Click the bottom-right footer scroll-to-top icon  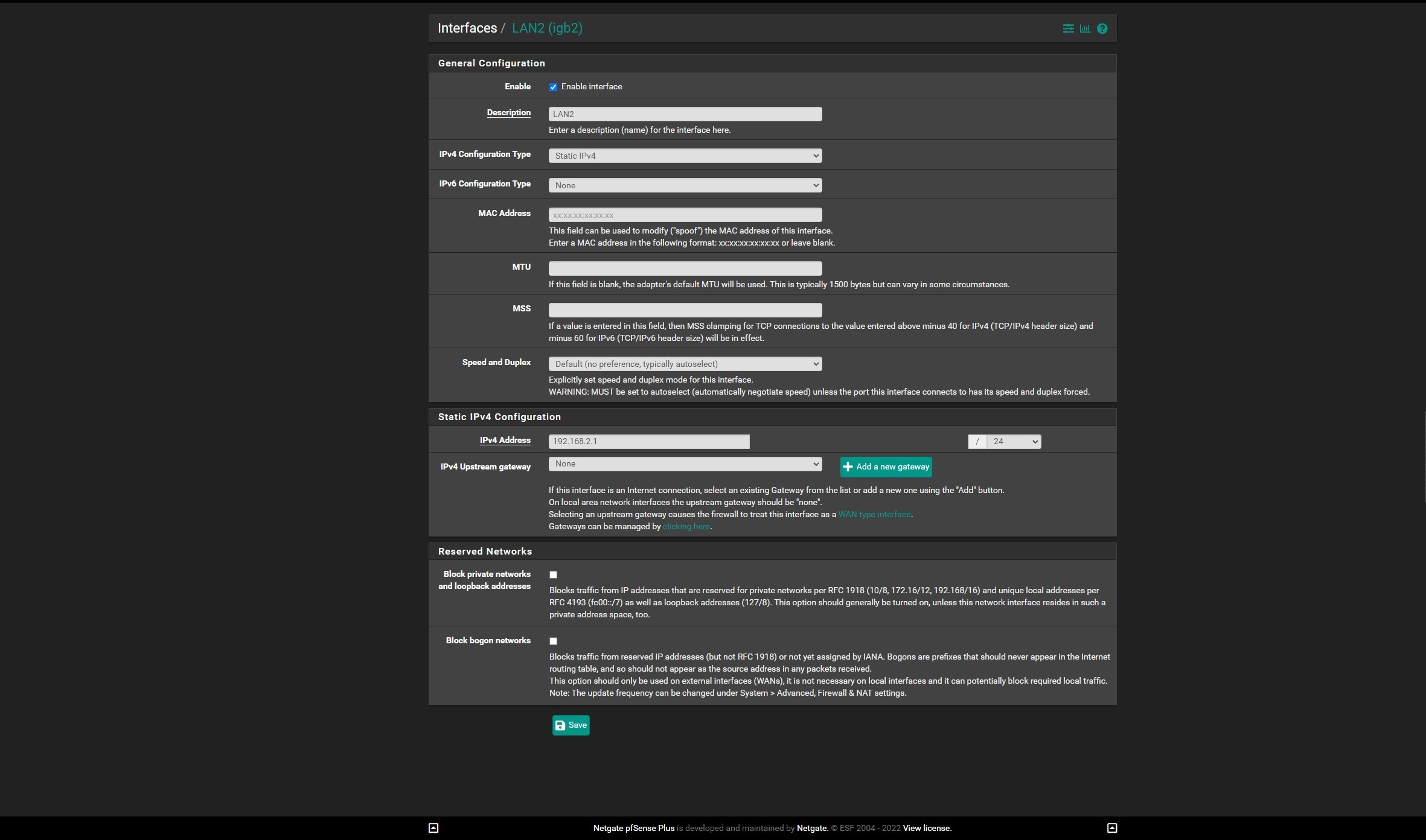point(1111,828)
